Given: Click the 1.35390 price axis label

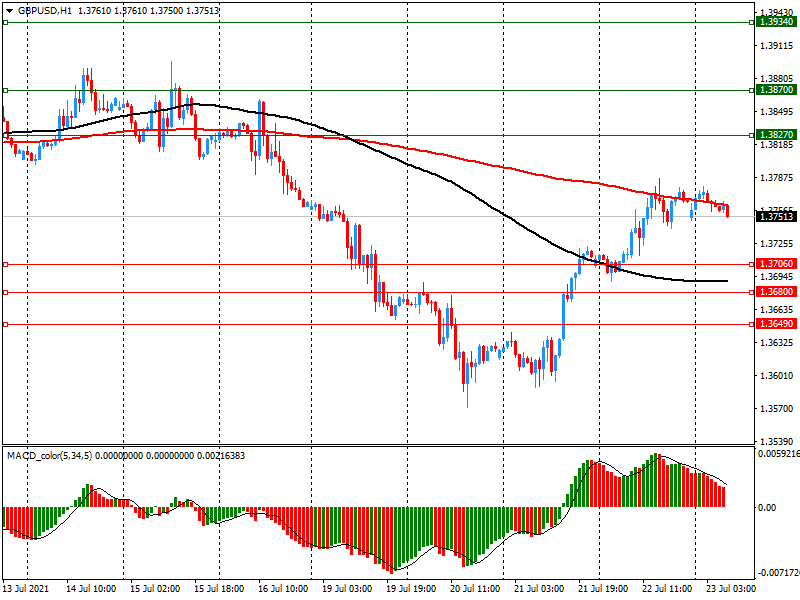Looking at the screenshot, I should (777, 441).
